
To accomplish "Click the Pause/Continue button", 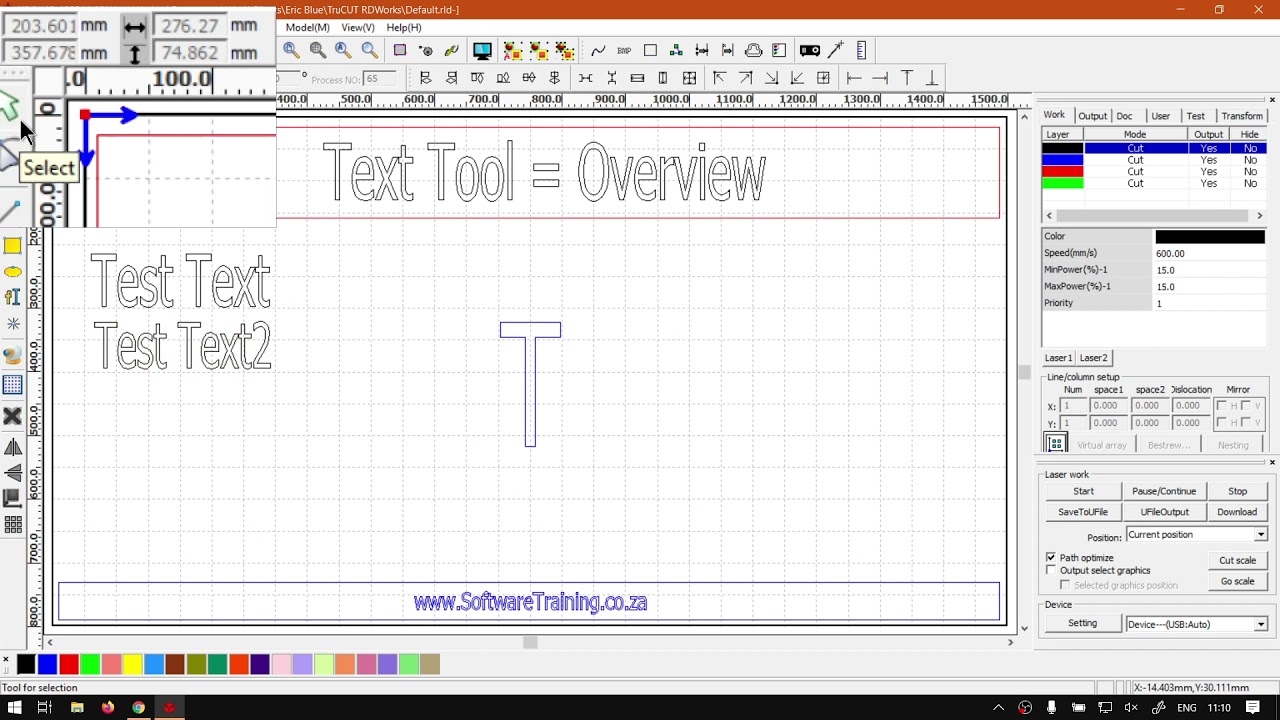I will point(1164,491).
